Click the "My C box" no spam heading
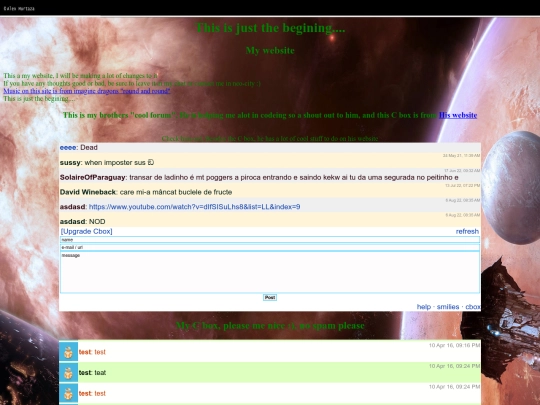 270,325
